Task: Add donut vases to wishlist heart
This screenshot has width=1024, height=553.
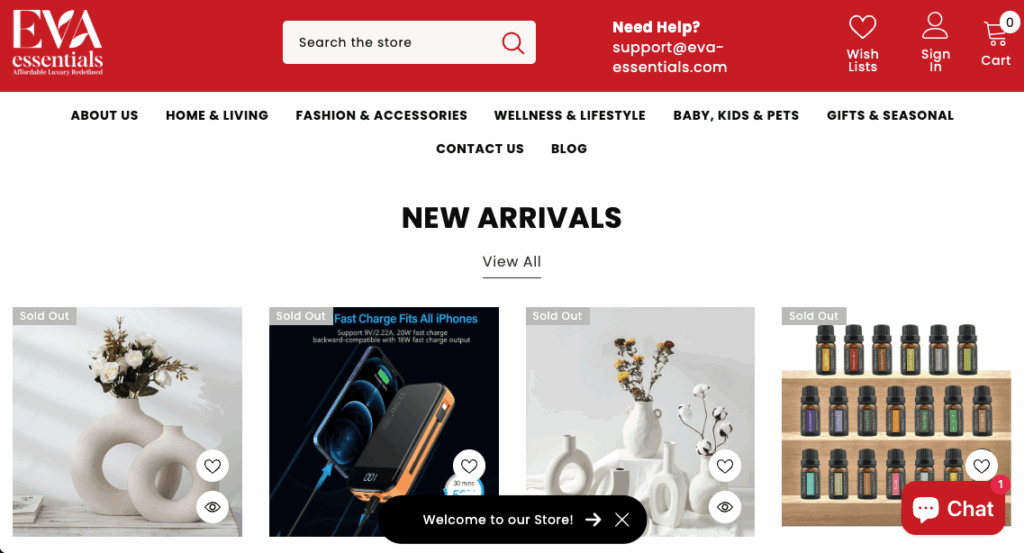Action: click(x=212, y=466)
